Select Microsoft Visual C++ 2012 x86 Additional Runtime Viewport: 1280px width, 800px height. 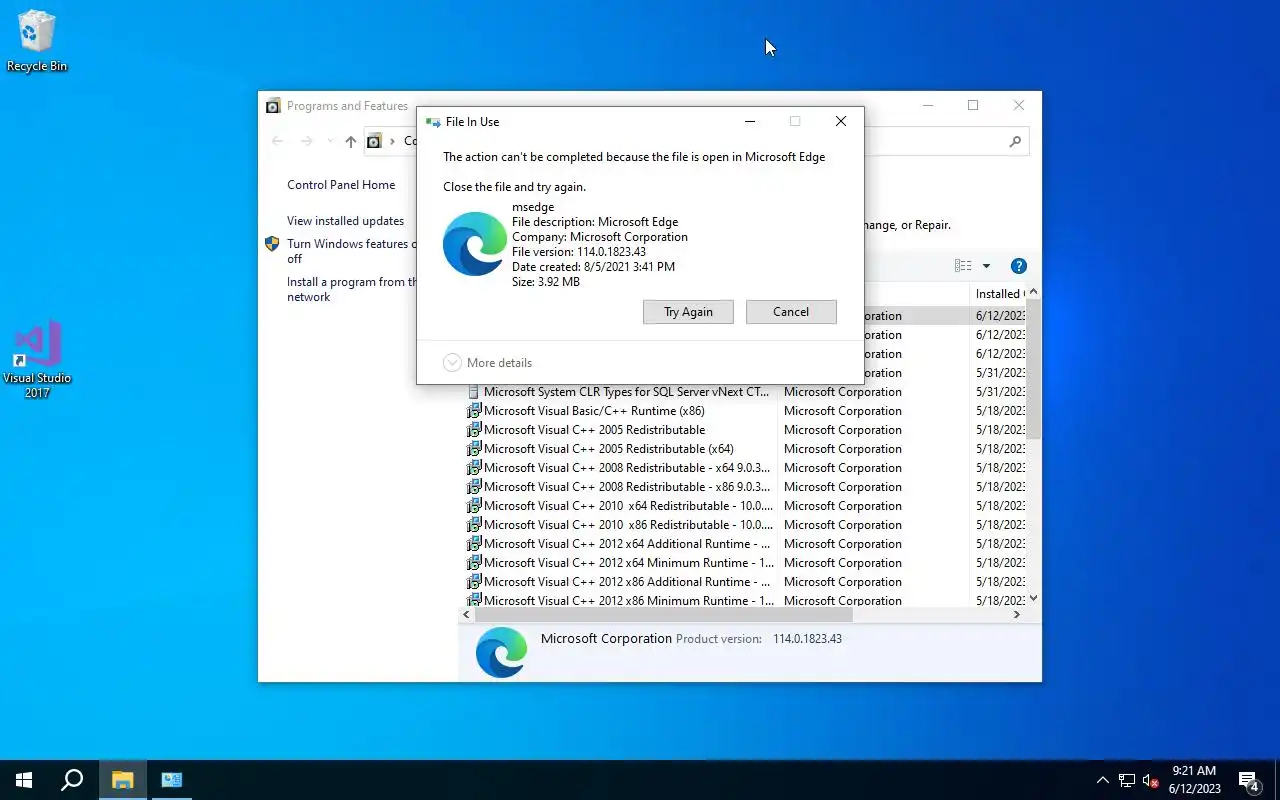point(745,582)
